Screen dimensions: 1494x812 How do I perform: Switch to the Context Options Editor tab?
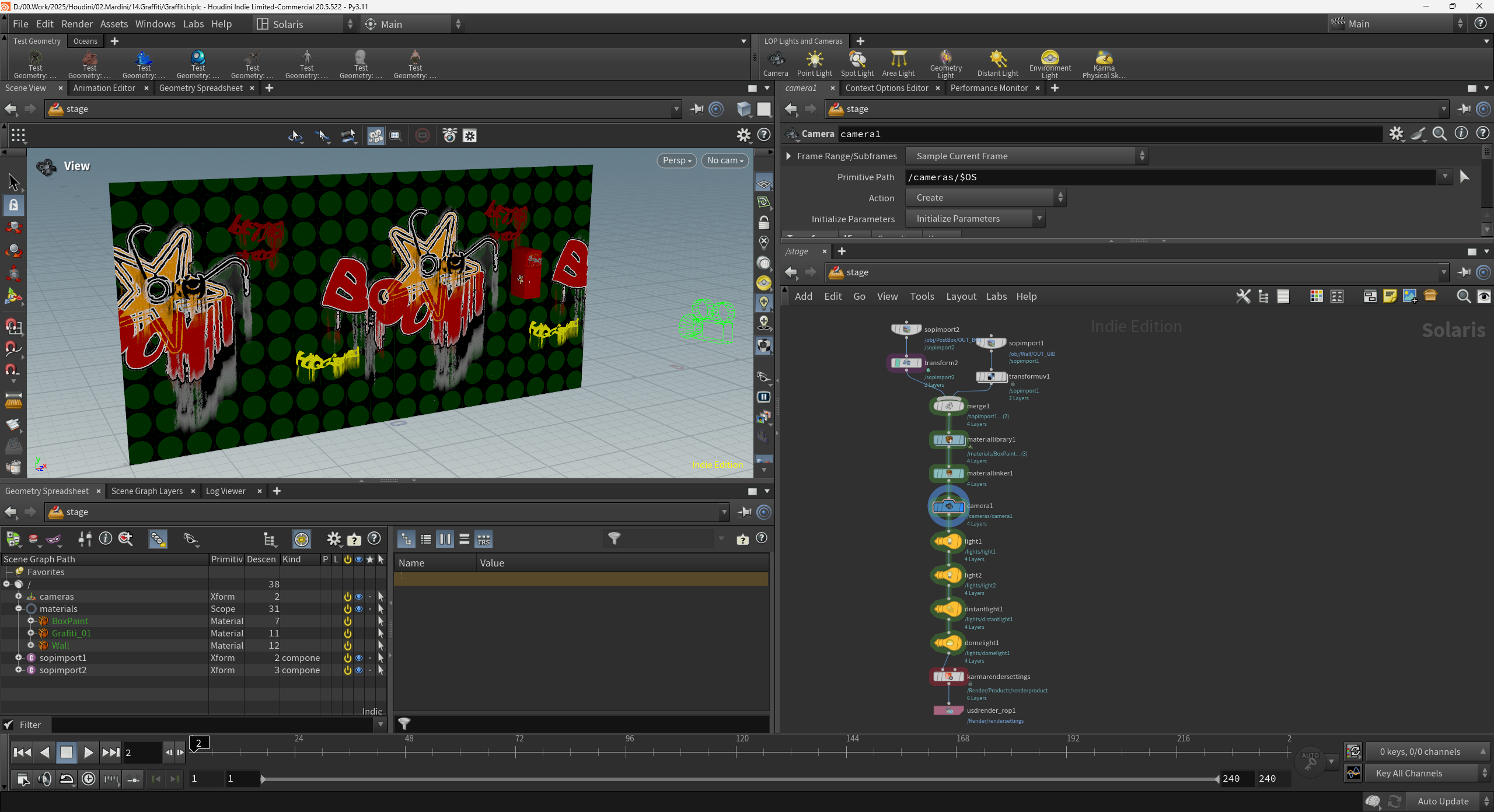[886, 88]
